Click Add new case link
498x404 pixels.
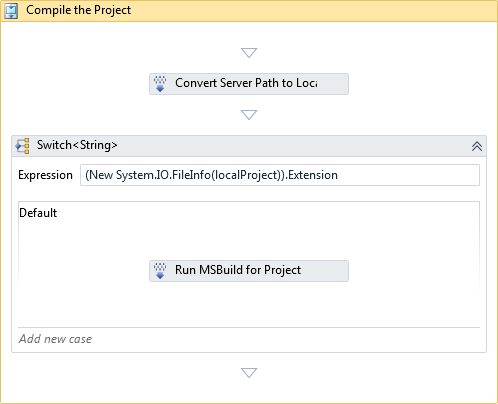[x=55, y=339]
